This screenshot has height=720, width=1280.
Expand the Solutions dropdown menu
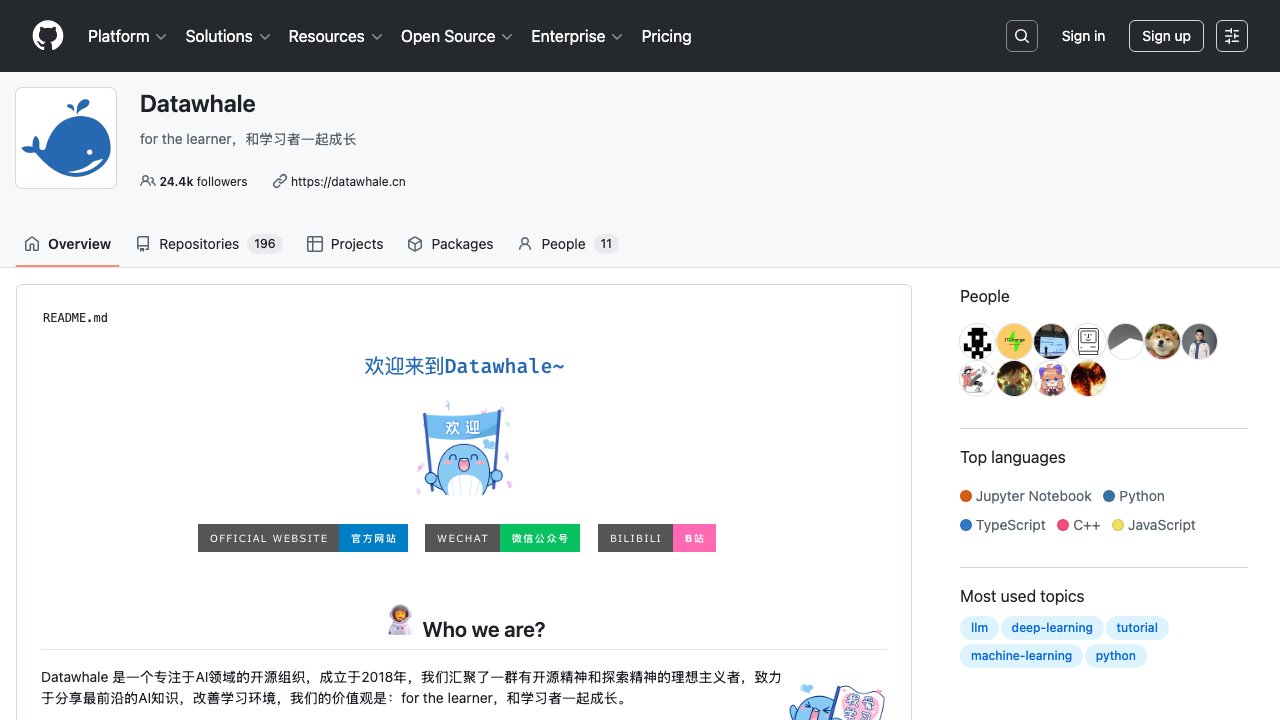(228, 36)
